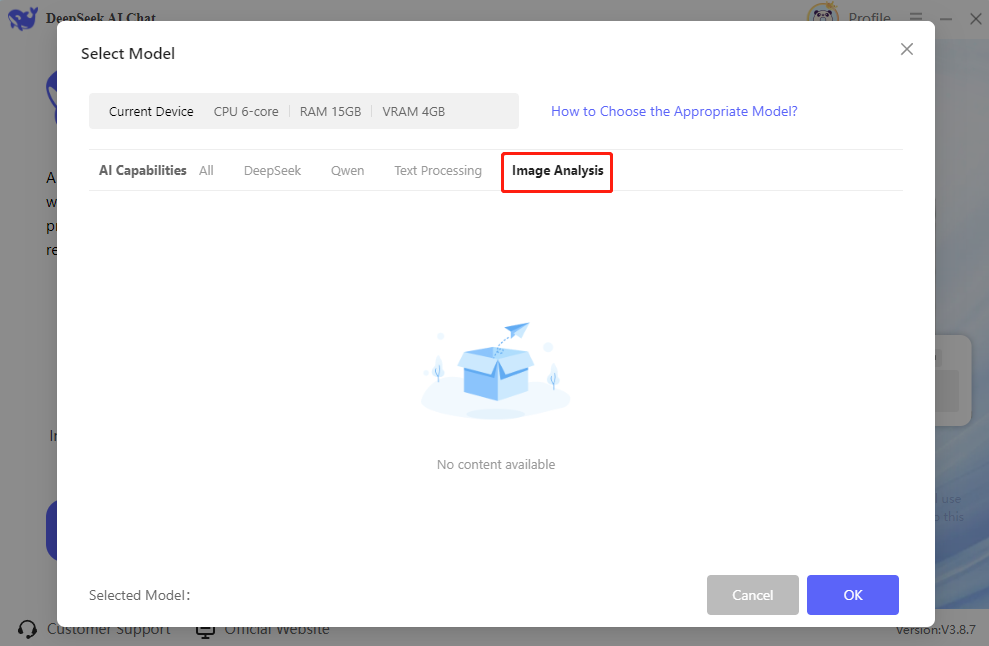The image size is (989, 646).
Task: Click the DeepSeek whale logo icon
Action: (x=23, y=18)
